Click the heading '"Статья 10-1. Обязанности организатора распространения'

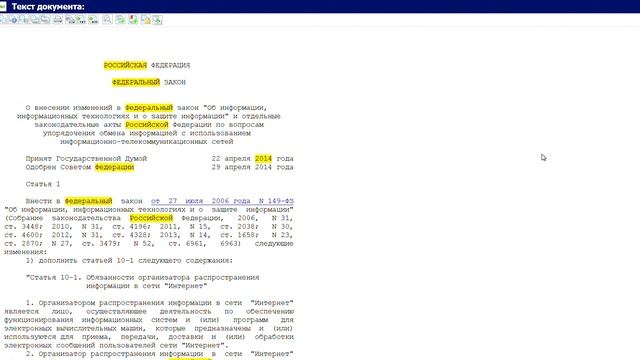142,278
